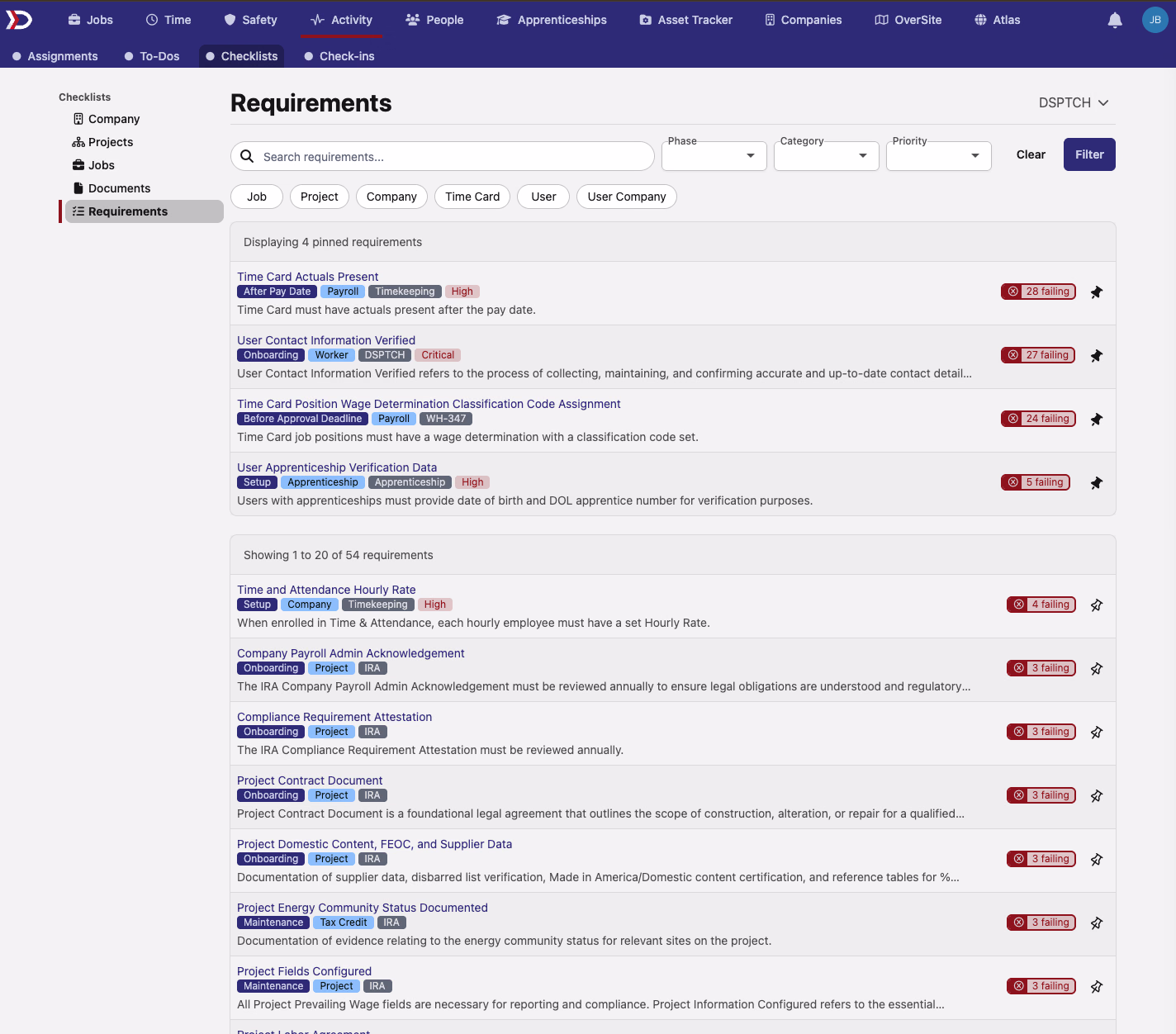Pin Company Payroll Admin Acknowledgement requirement
Screen dimensions: 1176x1034
(x=1097, y=669)
